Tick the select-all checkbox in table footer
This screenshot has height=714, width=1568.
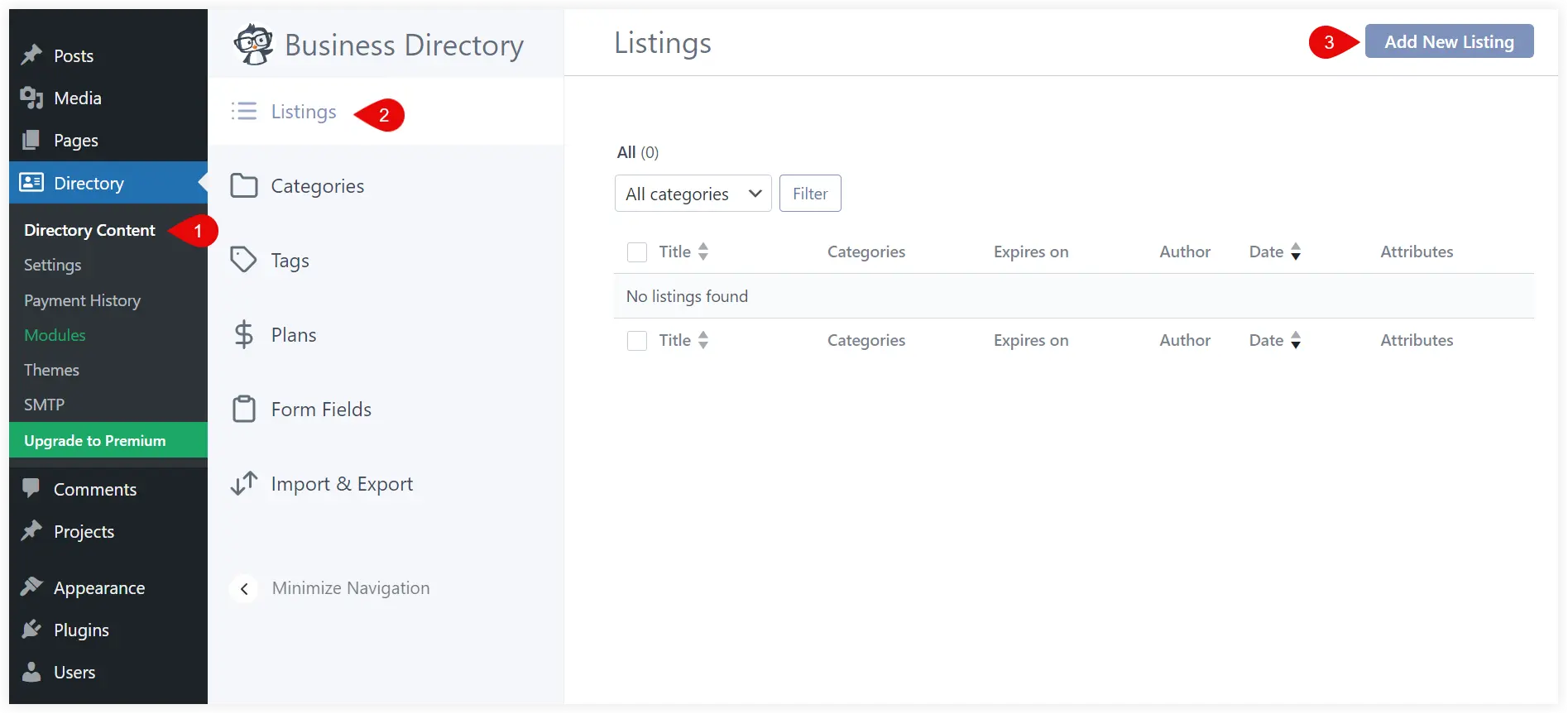(x=637, y=340)
